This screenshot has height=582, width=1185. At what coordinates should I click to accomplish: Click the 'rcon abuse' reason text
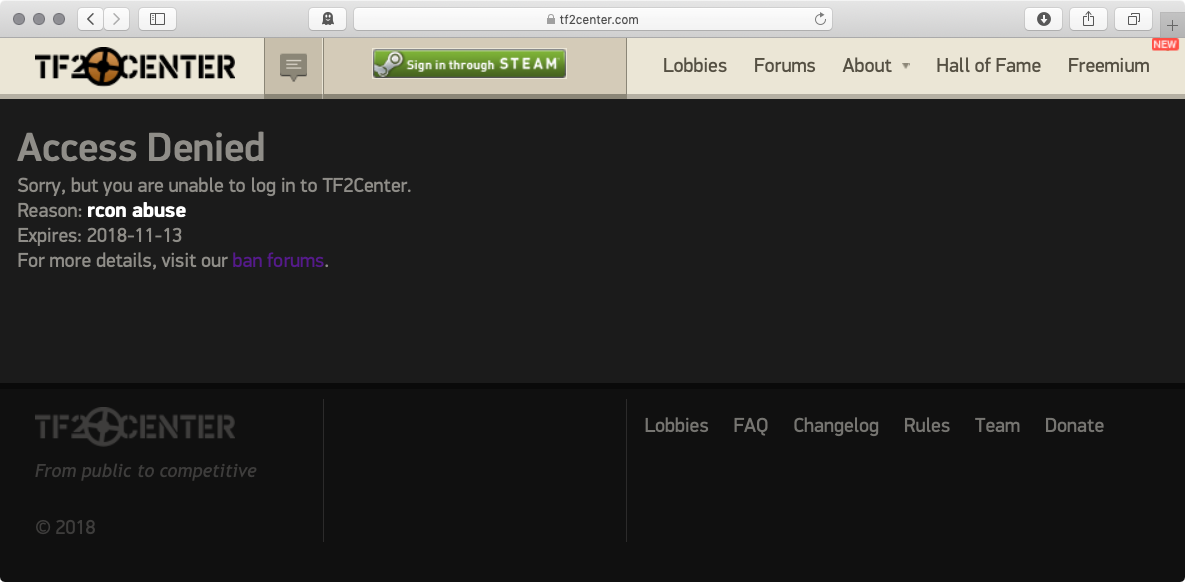tap(137, 210)
